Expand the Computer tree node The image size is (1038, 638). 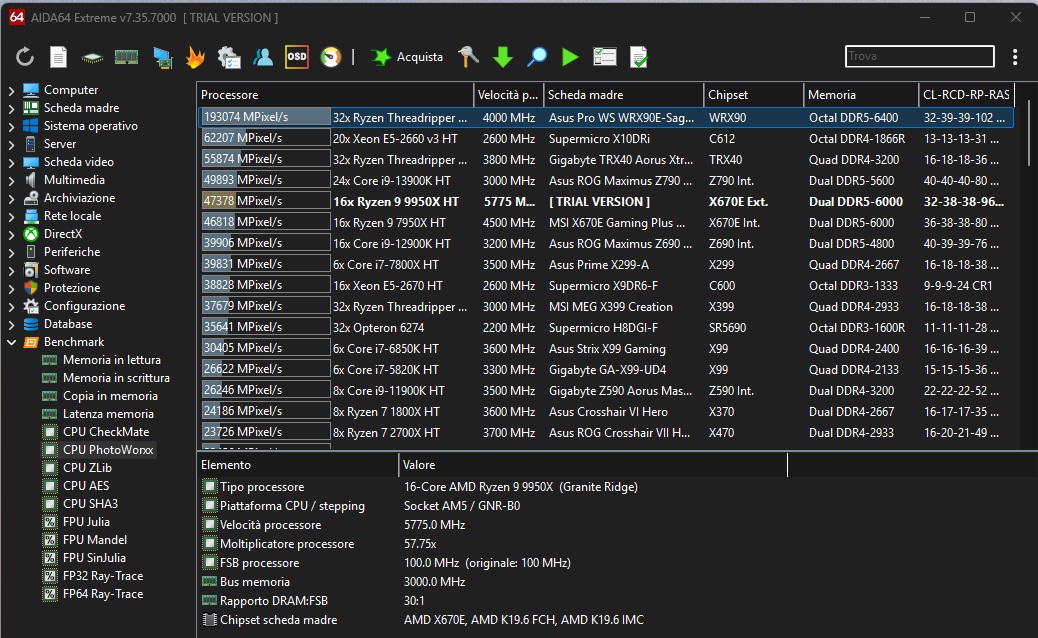11,90
